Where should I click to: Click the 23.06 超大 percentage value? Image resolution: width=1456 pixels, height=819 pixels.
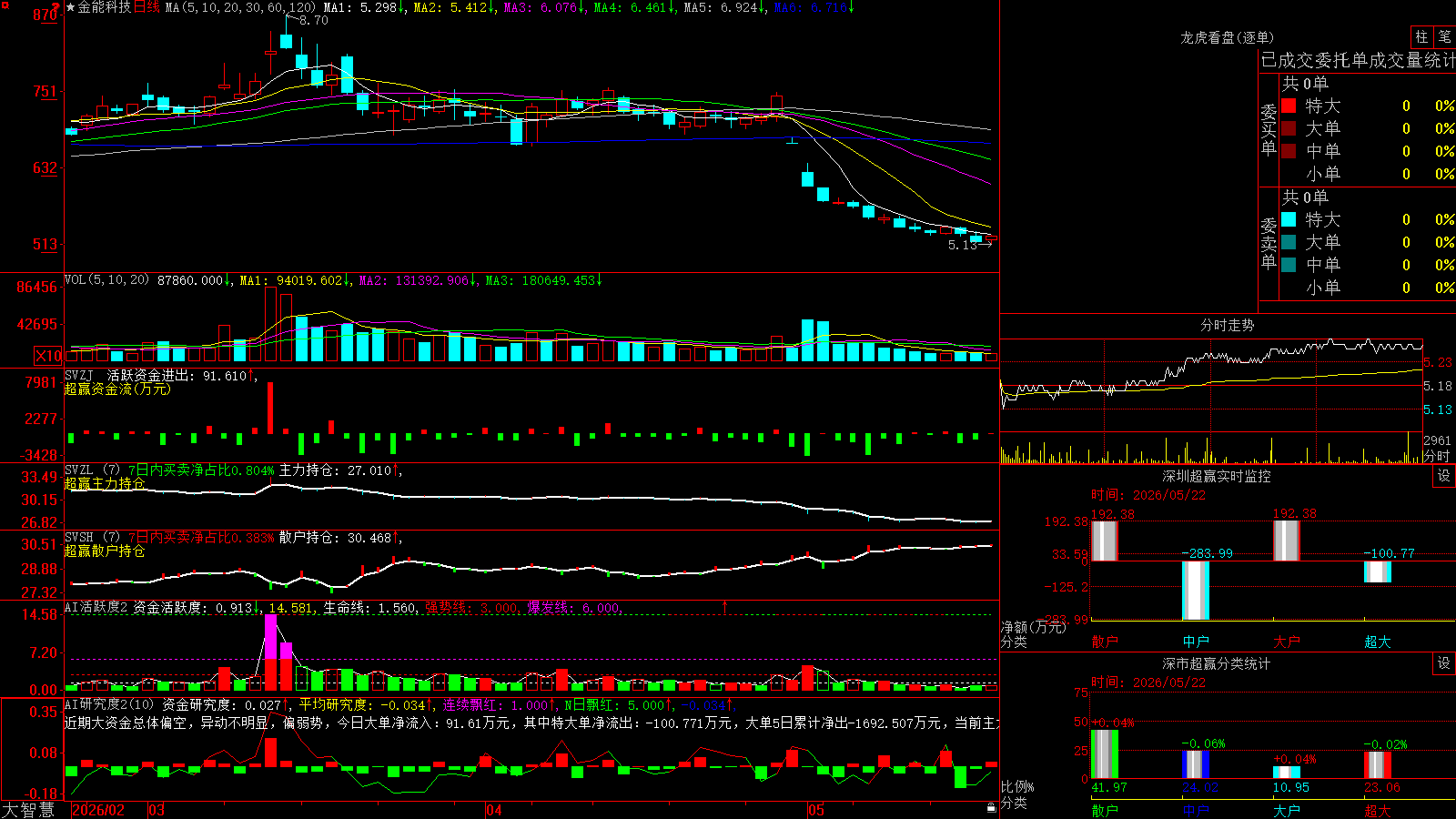pos(1382,787)
